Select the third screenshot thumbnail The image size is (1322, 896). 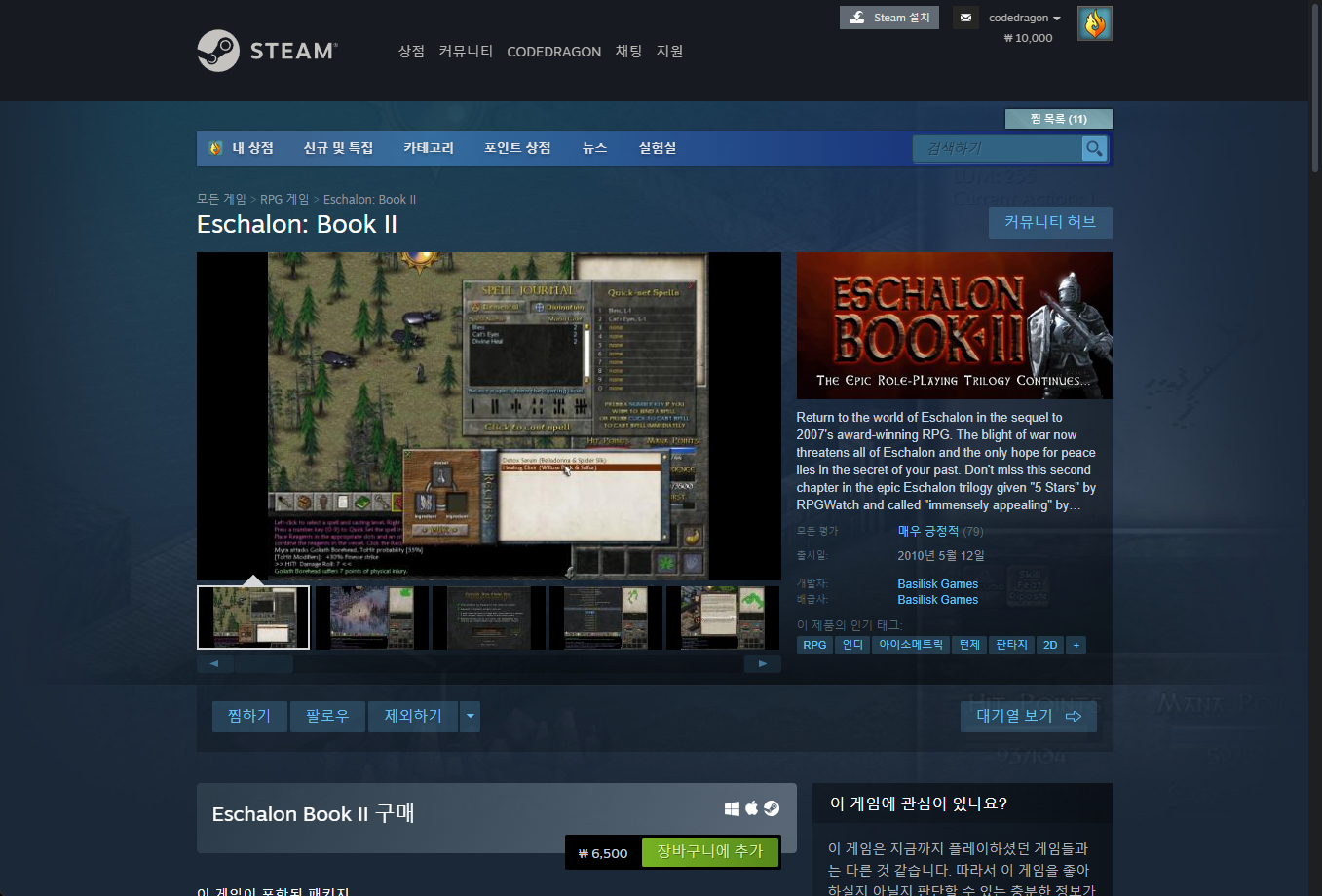tap(489, 617)
